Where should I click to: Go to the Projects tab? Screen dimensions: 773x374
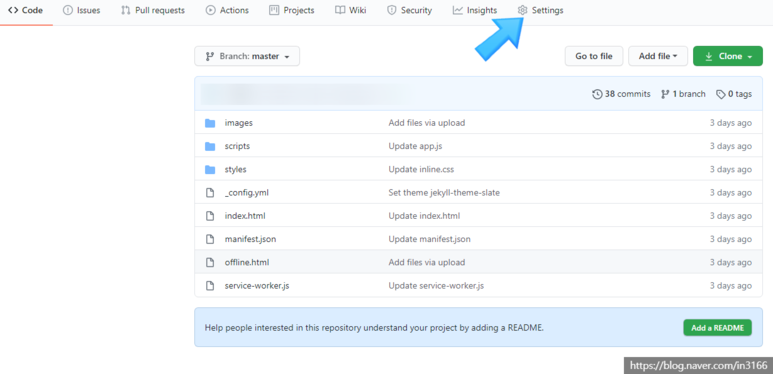click(x=292, y=10)
